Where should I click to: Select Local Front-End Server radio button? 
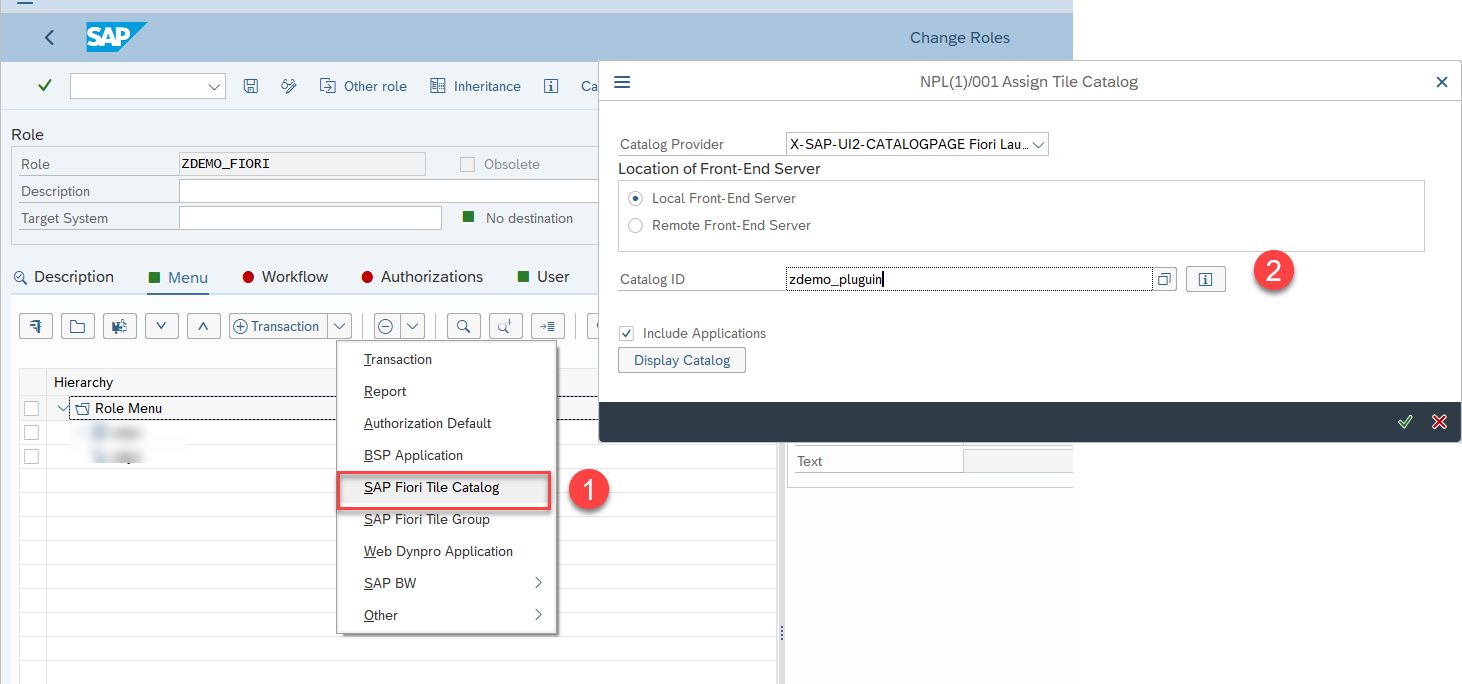click(636, 198)
